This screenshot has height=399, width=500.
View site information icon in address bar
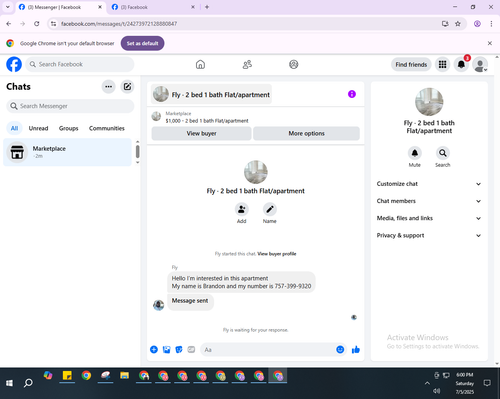coord(53,24)
